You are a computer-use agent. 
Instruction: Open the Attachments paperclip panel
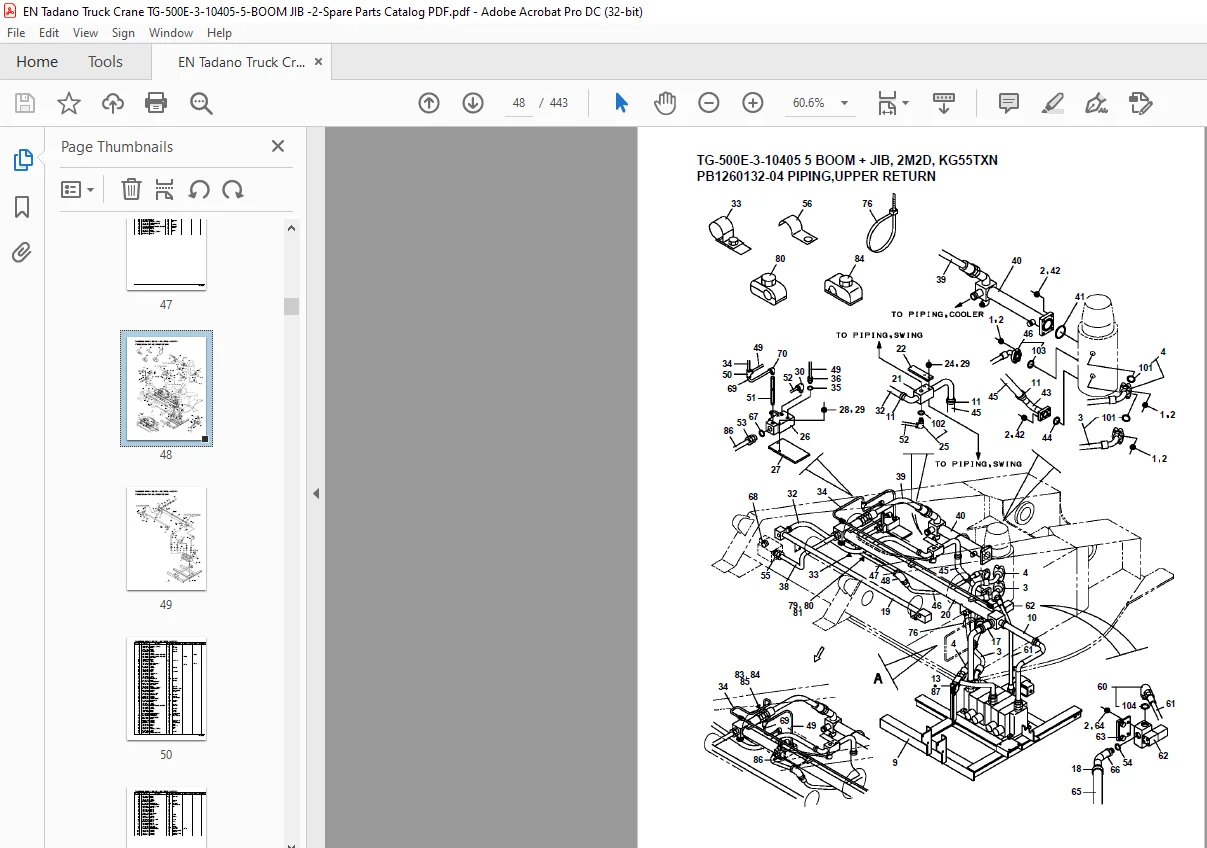click(x=22, y=253)
